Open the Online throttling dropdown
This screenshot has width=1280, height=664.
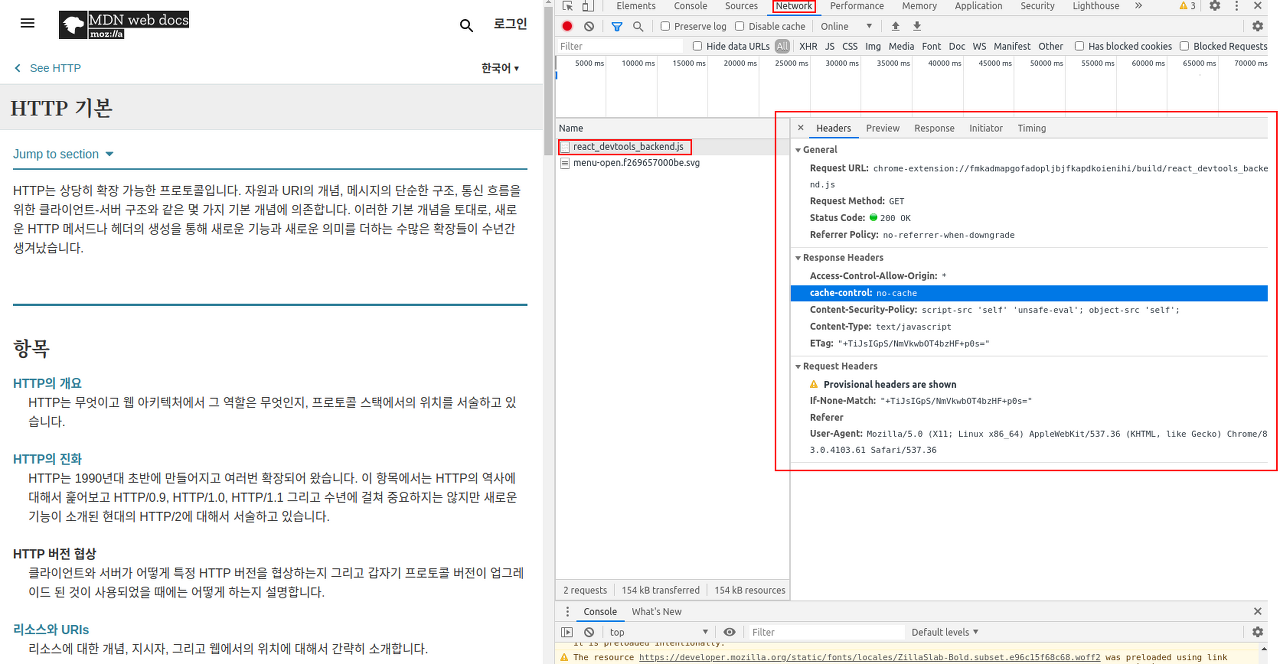846,26
